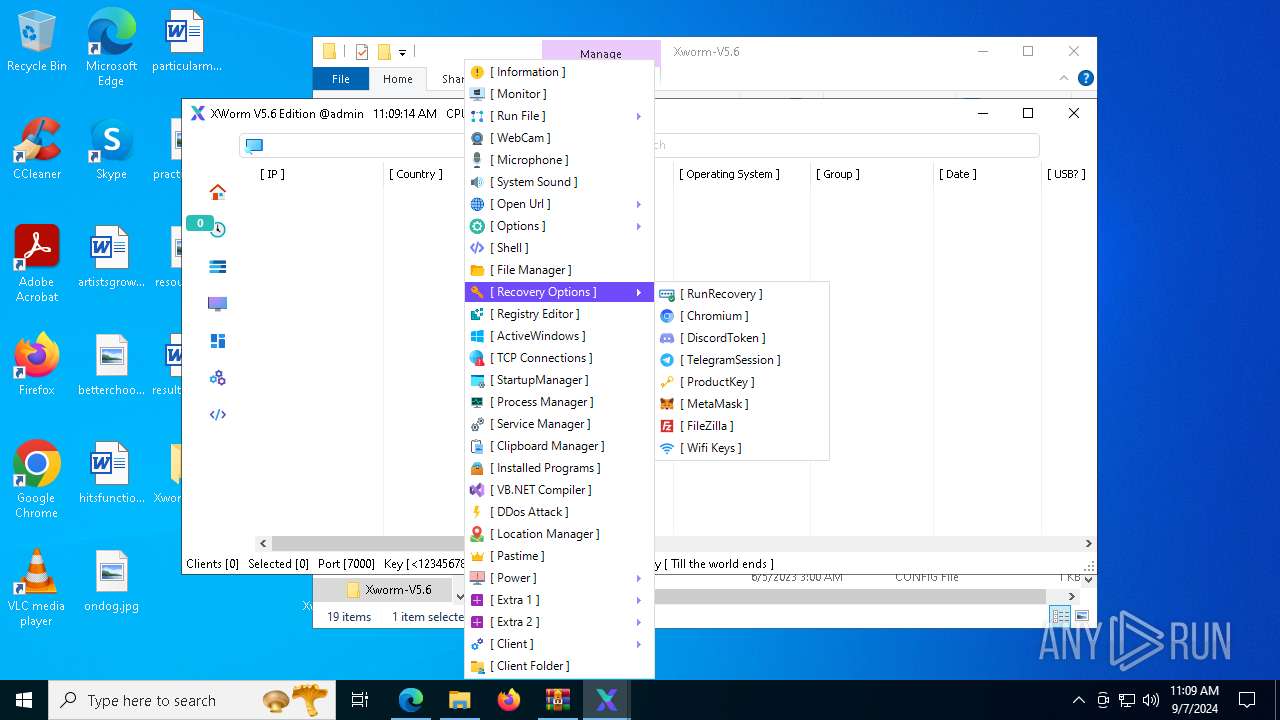The width and height of the screenshot is (1280, 720).
Task: Expand the Open Url submenu arrow
Action: click(638, 204)
